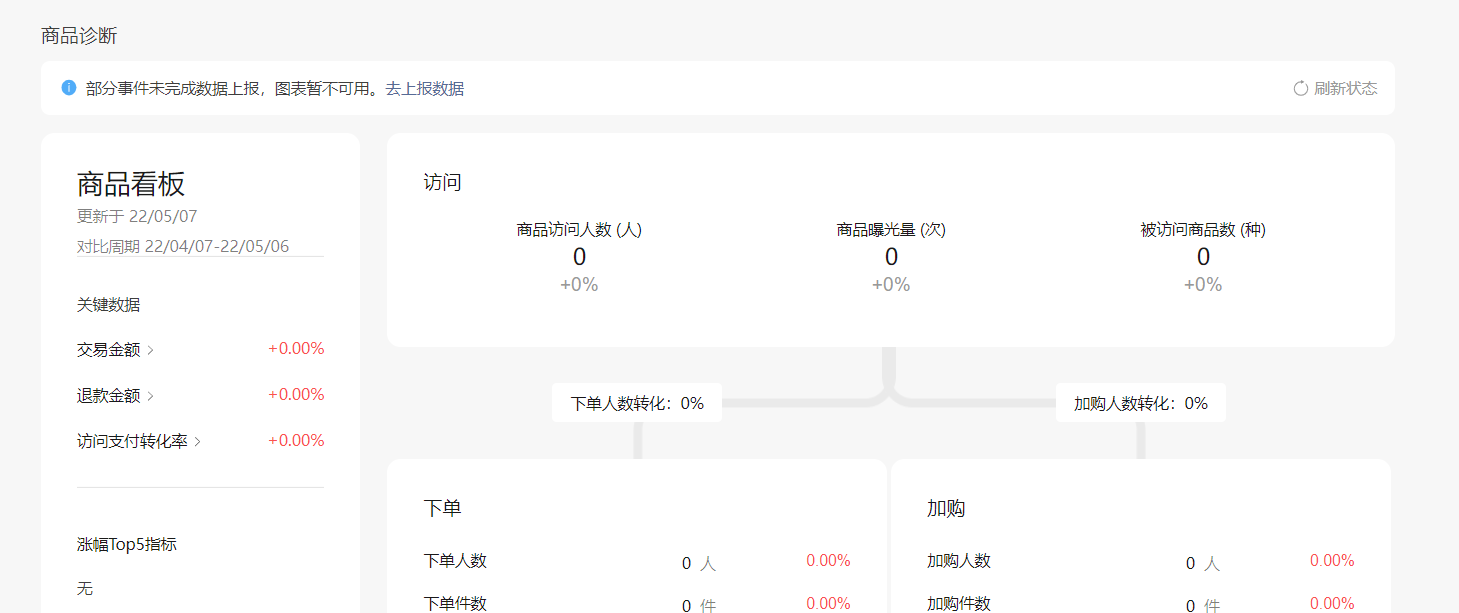1459x613 pixels.
Task: Click the blue info icon in notice bar
Action: click(x=69, y=88)
